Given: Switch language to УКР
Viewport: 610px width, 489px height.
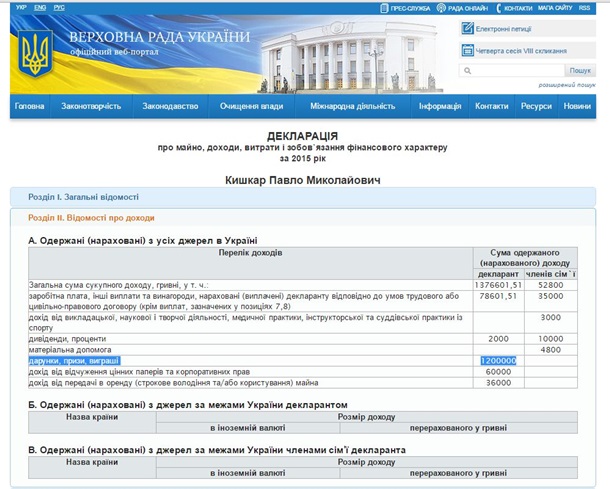Looking at the screenshot, I should (x=21, y=7).
